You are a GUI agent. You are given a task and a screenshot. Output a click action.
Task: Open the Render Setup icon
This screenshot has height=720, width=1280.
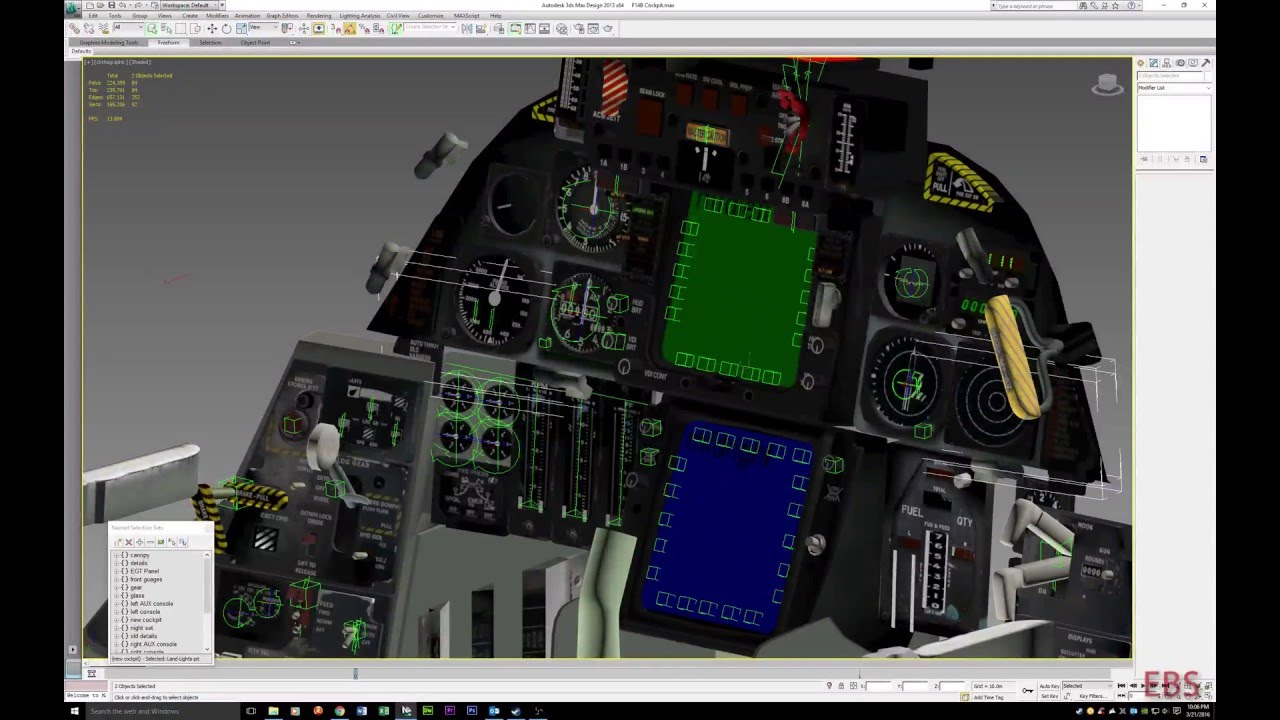click(x=579, y=28)
